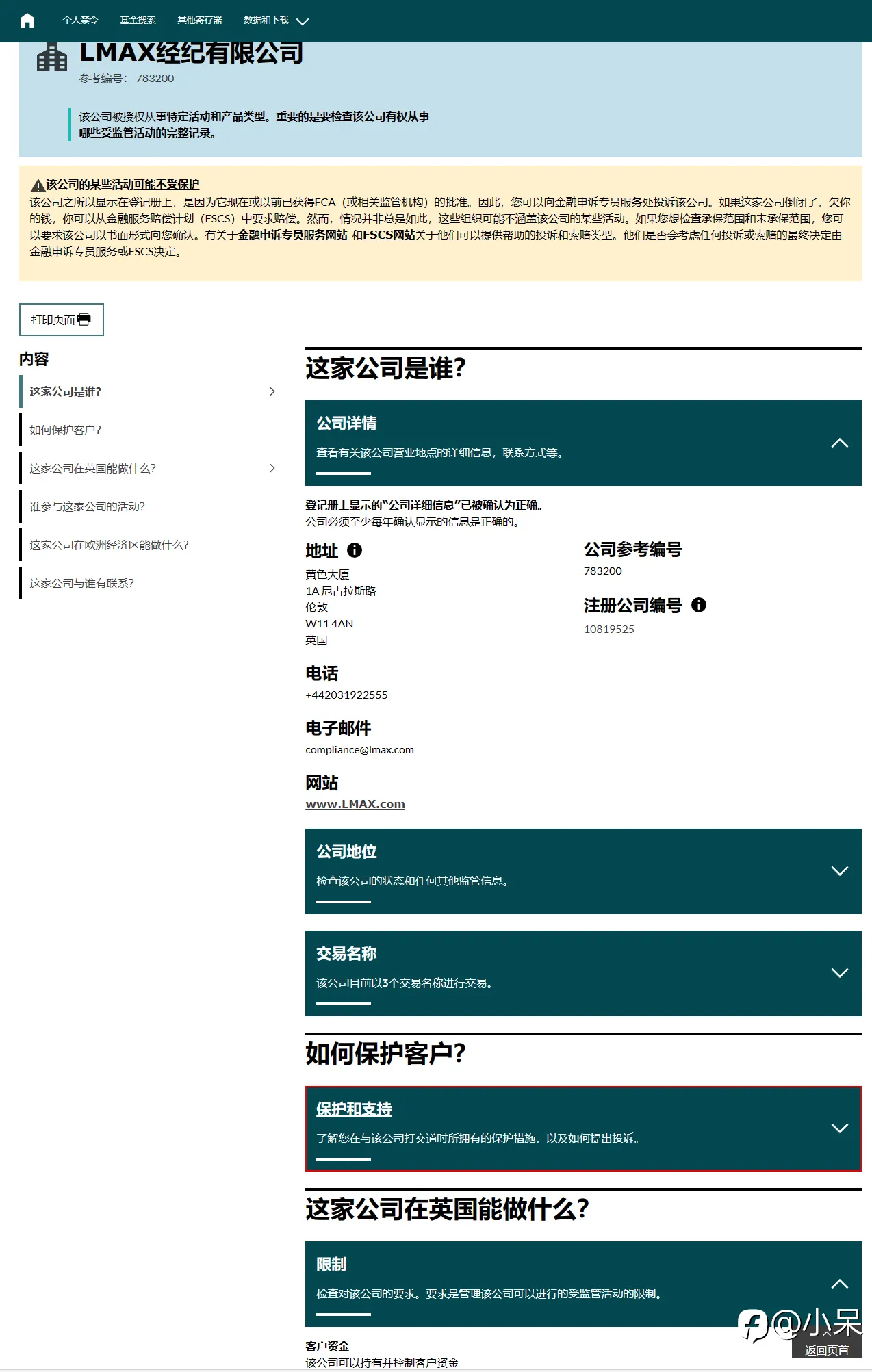
Task: Open 其他寄存器 menu item
Action: (200, 21)
